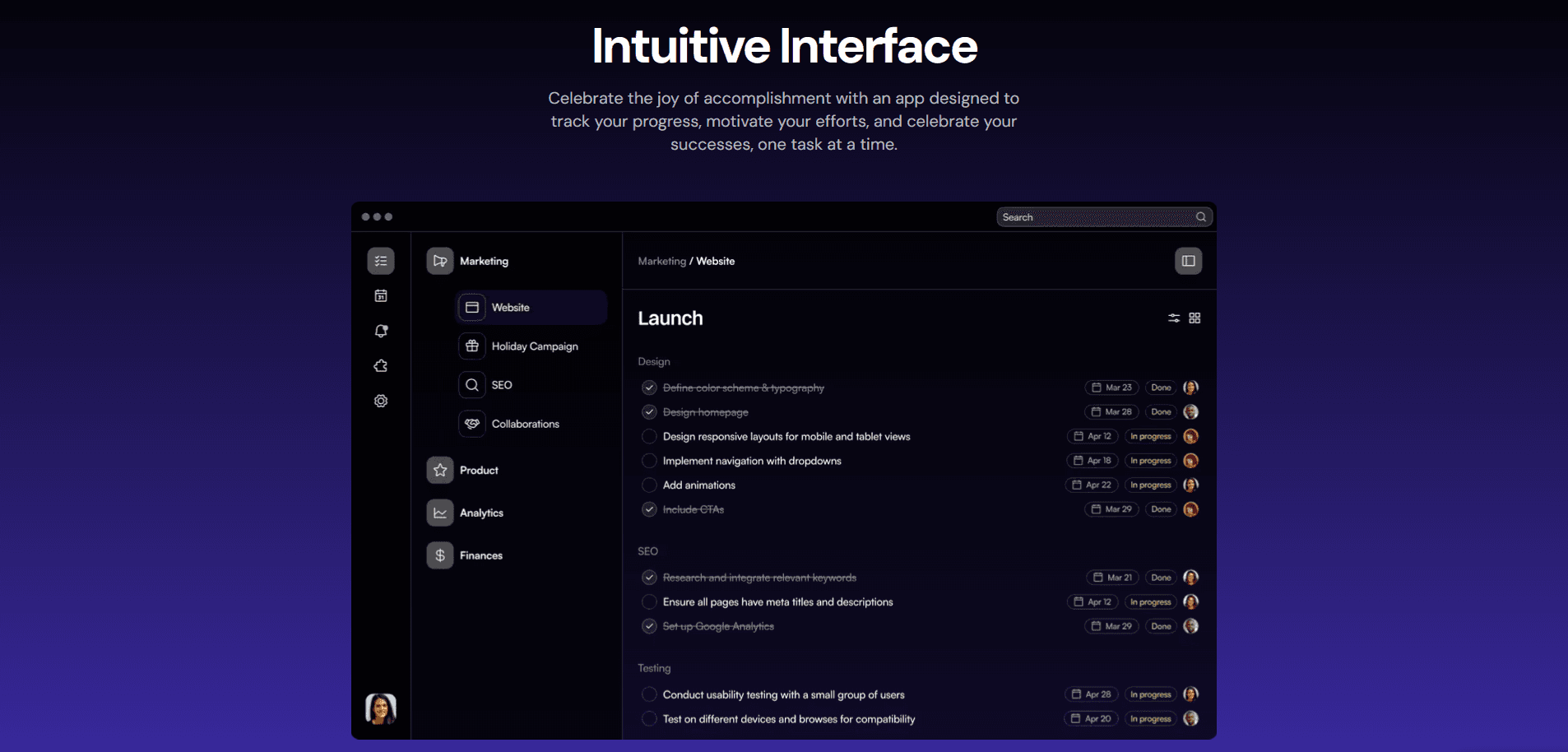Check off the 'Add animations' task
This screenshot has width=1568, height=752.
(649, 485)
